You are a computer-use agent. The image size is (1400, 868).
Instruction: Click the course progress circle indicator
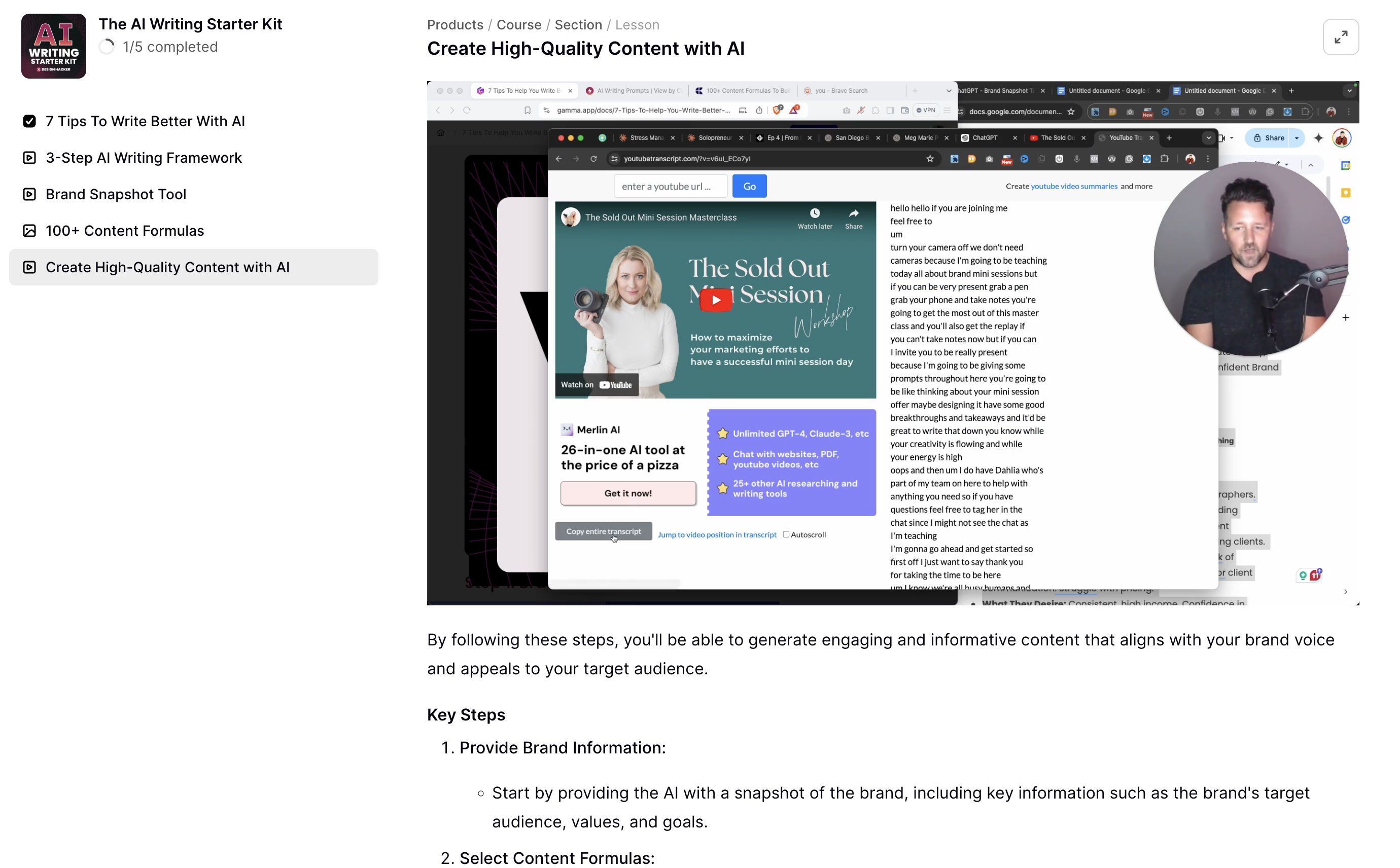coord(107,47)
